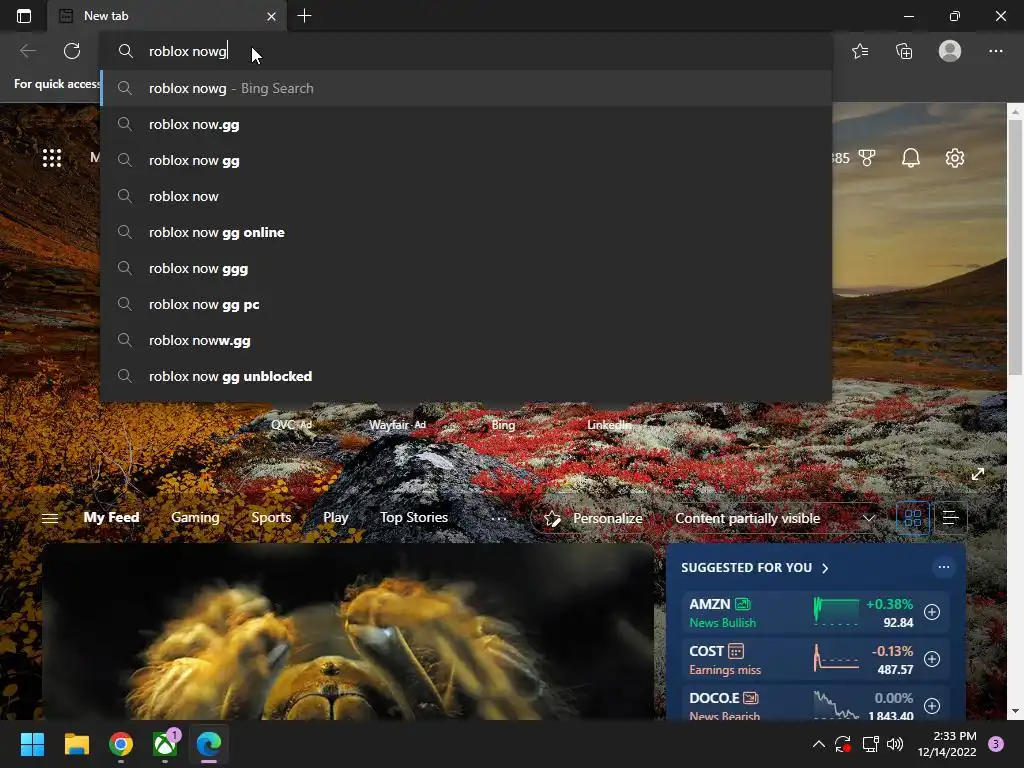Open the app launcher grid icon
Image resolution: width=1024 pixels, height=768 pixels.
[x=52, y=158]
